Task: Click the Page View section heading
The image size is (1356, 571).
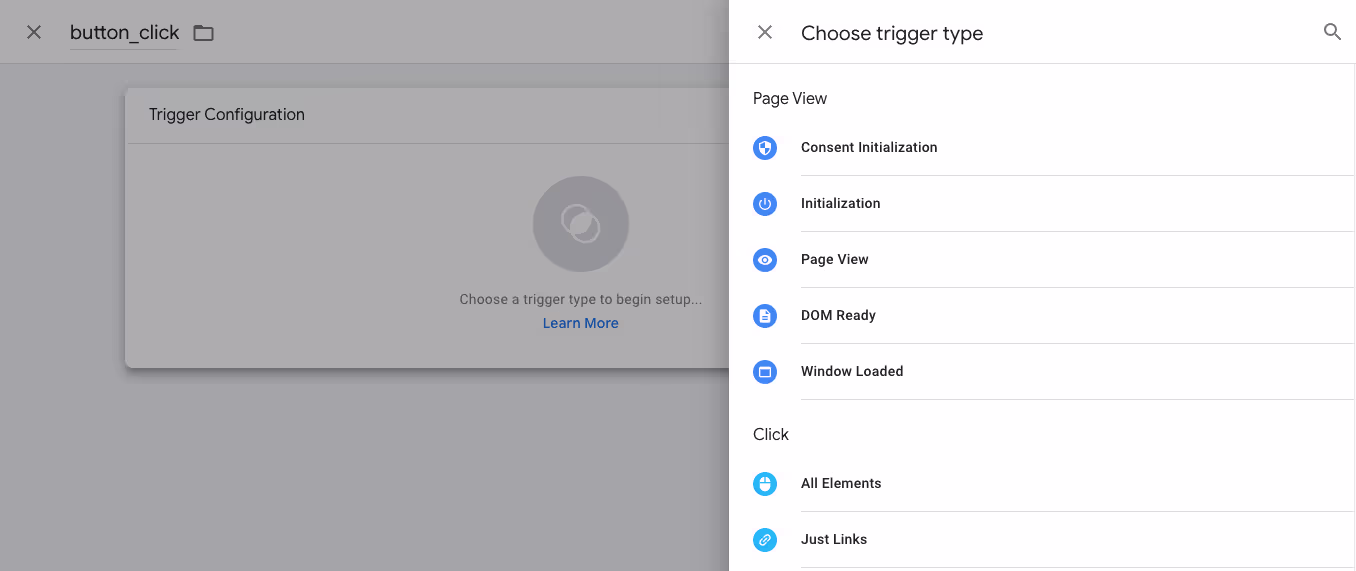Action: click(x=790, y=99)
